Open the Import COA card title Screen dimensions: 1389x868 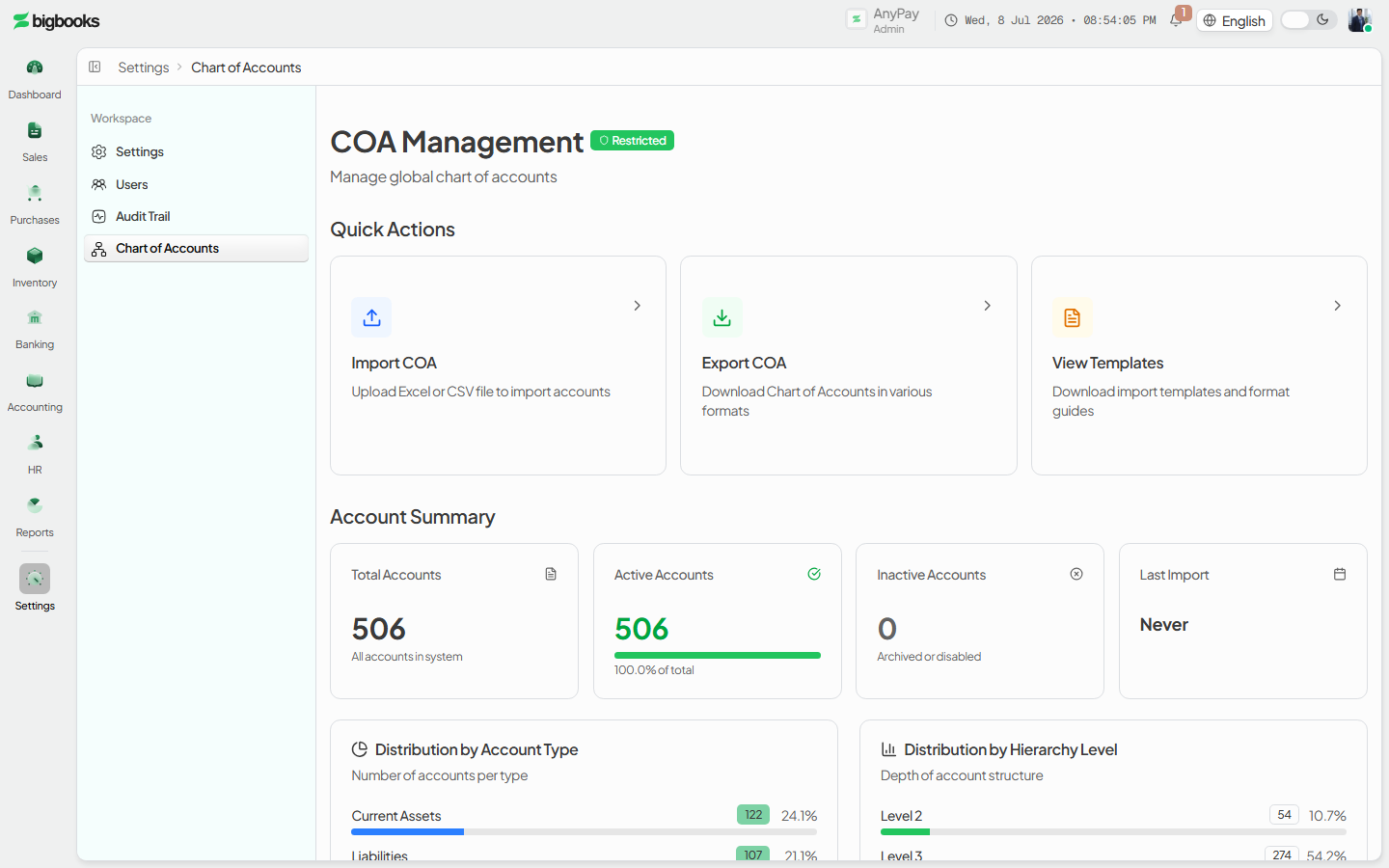coord(394,363)
